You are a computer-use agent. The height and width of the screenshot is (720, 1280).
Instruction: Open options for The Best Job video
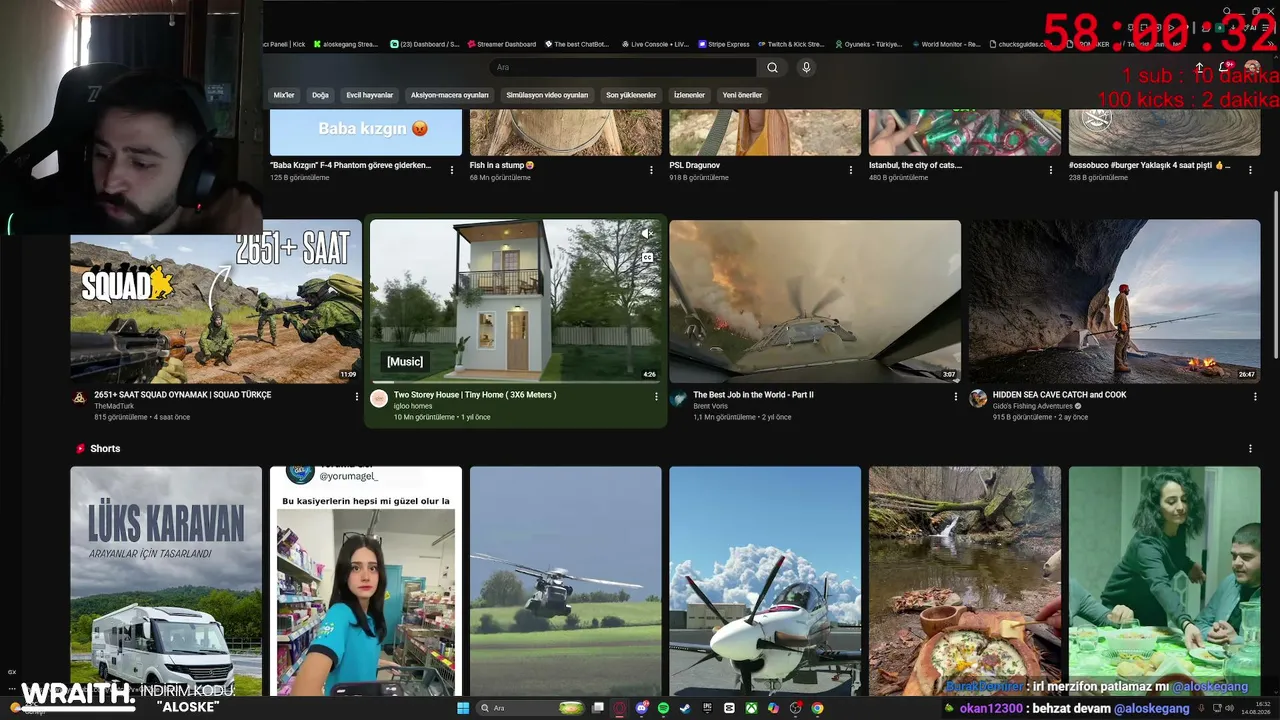pos(956,396)
